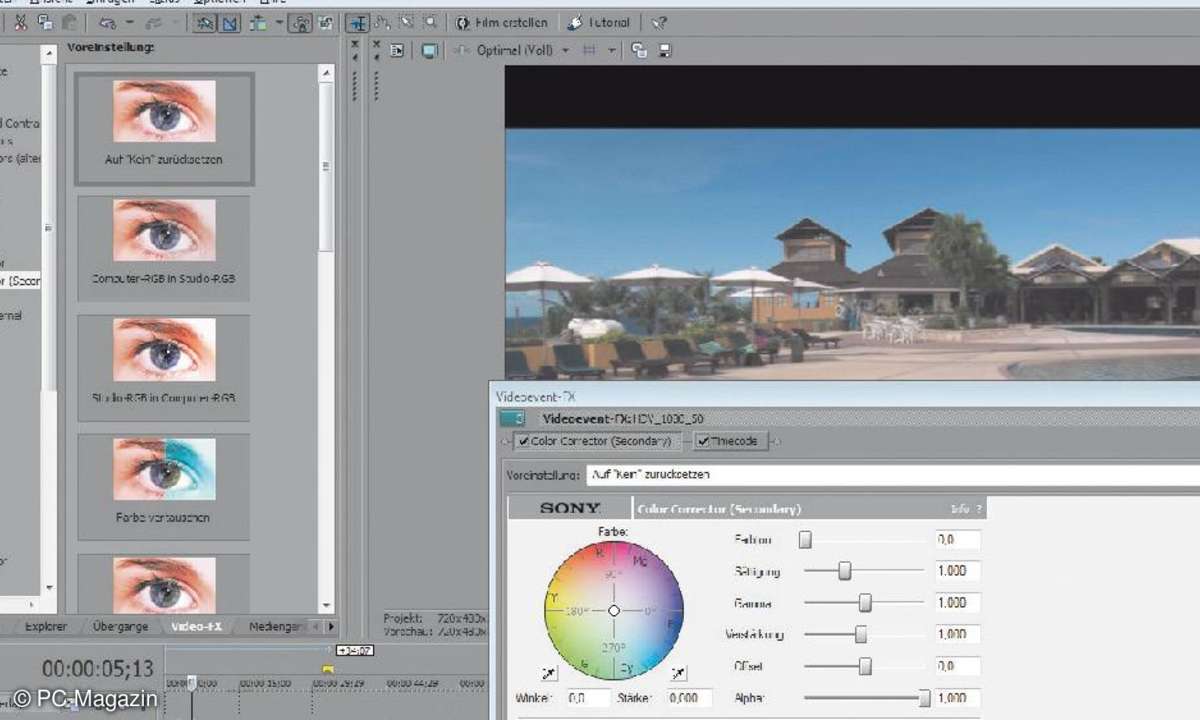Click the Info ? link in Color Corrector header
1200x720 pixels.
(x=966, y=508)
